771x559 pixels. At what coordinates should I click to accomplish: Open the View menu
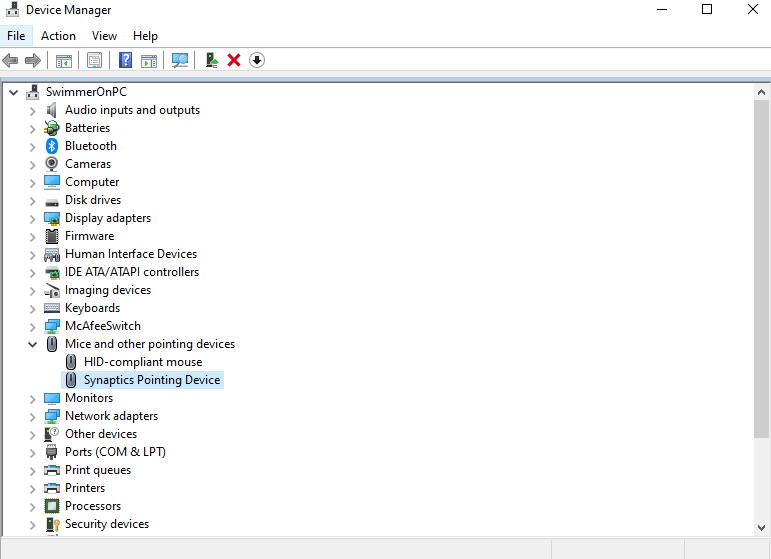104,36
